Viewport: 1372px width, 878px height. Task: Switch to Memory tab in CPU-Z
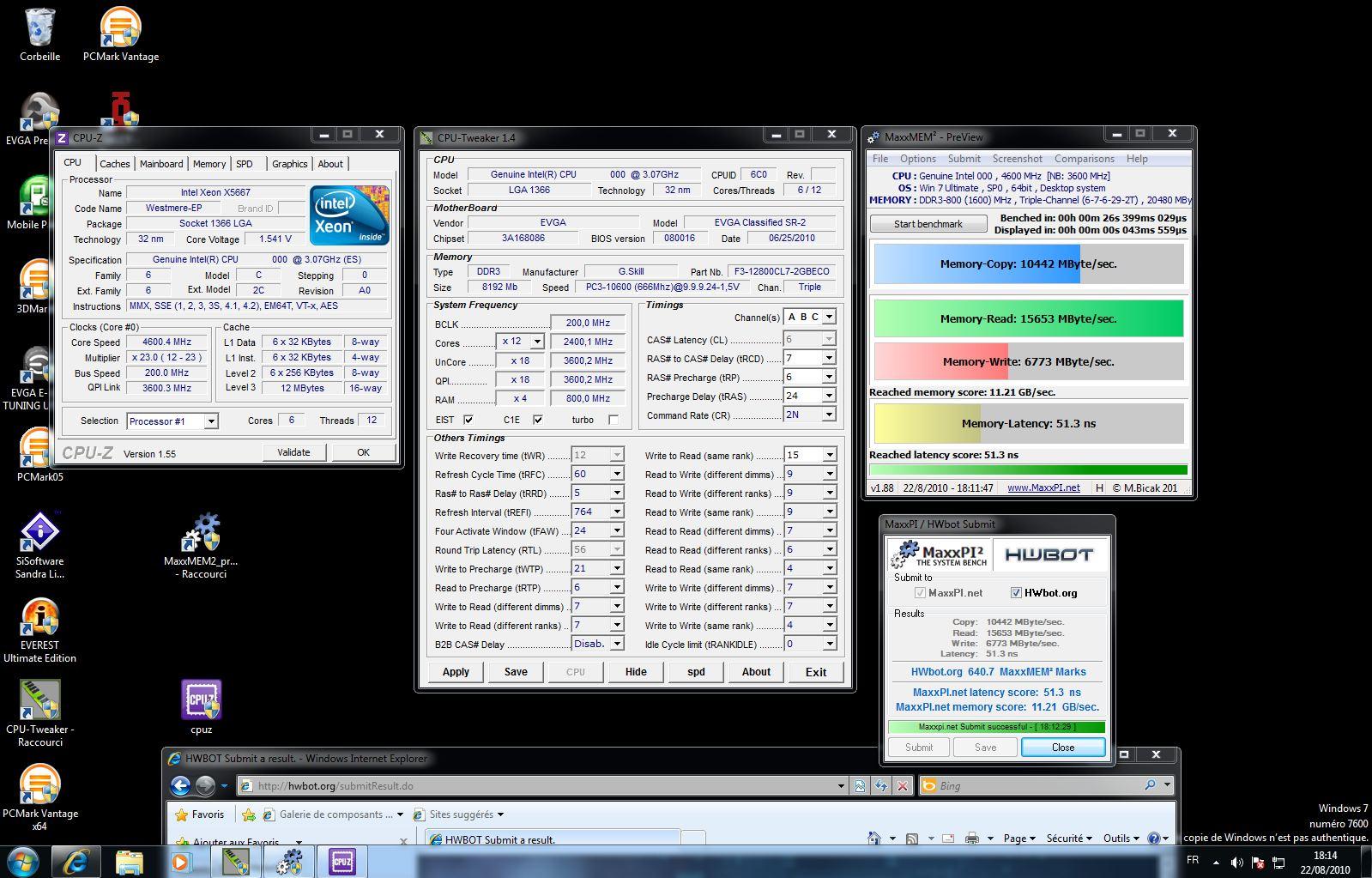click(x=209, y=164)
